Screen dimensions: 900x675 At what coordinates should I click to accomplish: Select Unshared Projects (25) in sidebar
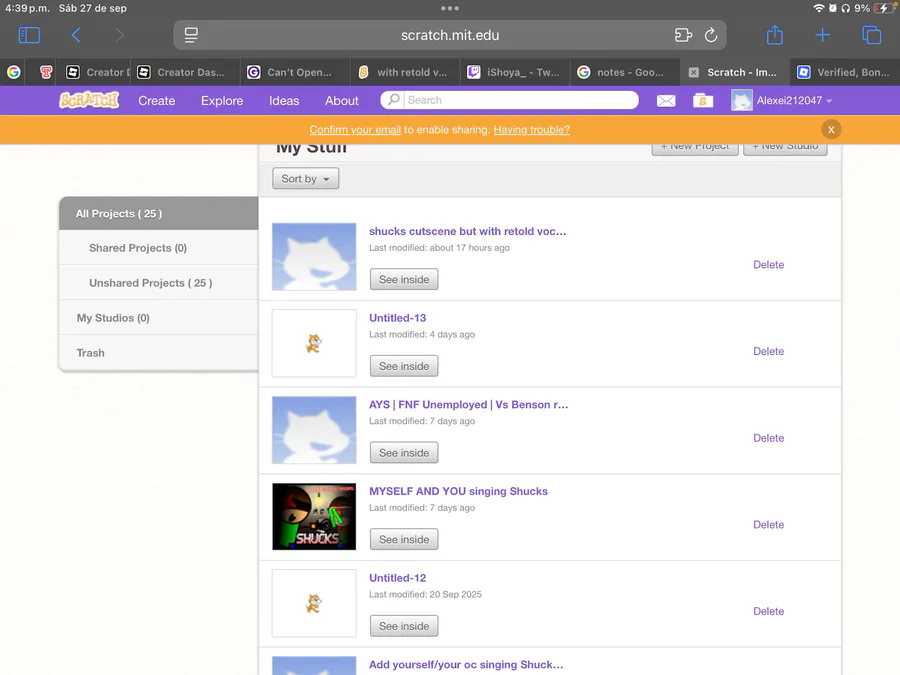(158, 283)
